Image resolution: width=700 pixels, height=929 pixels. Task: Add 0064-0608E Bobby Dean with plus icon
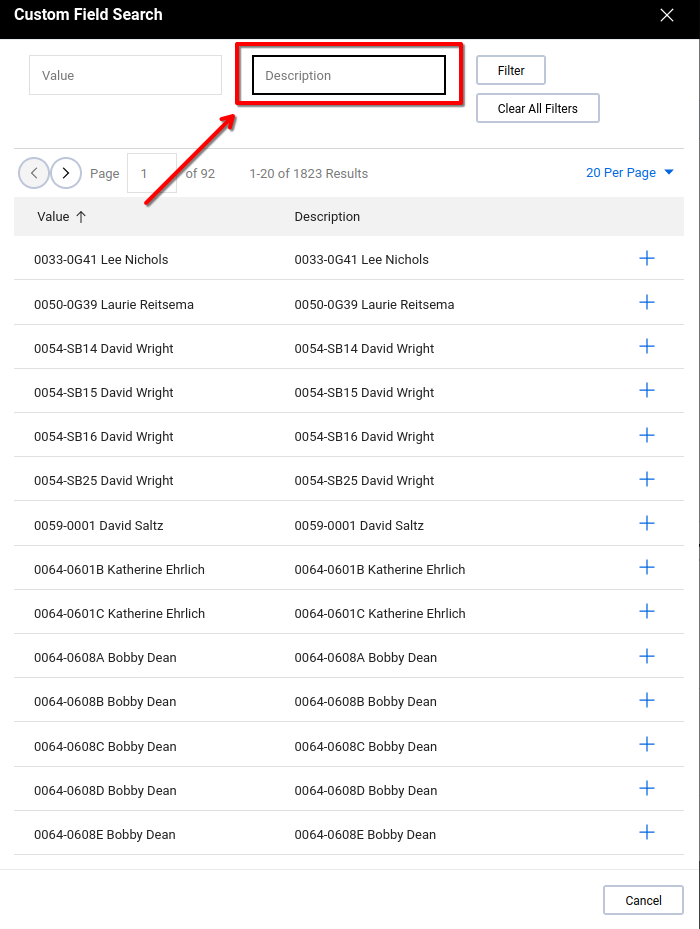pos(647,832)
